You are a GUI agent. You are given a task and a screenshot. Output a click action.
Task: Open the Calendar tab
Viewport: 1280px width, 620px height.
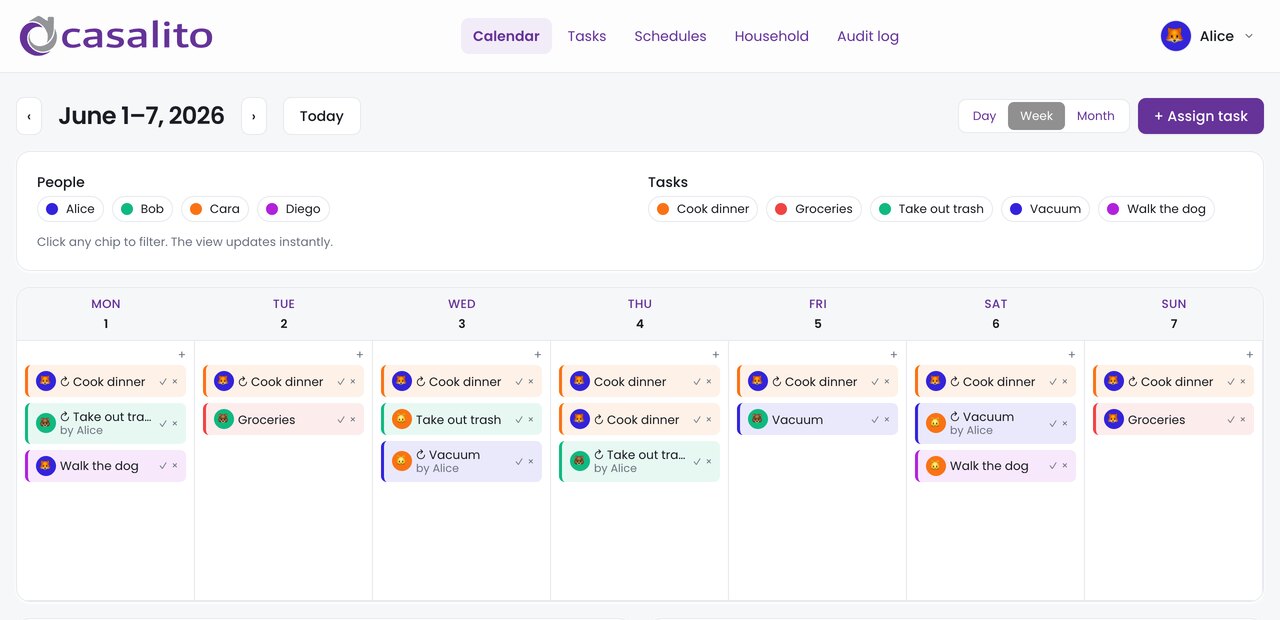click(506, 36)
